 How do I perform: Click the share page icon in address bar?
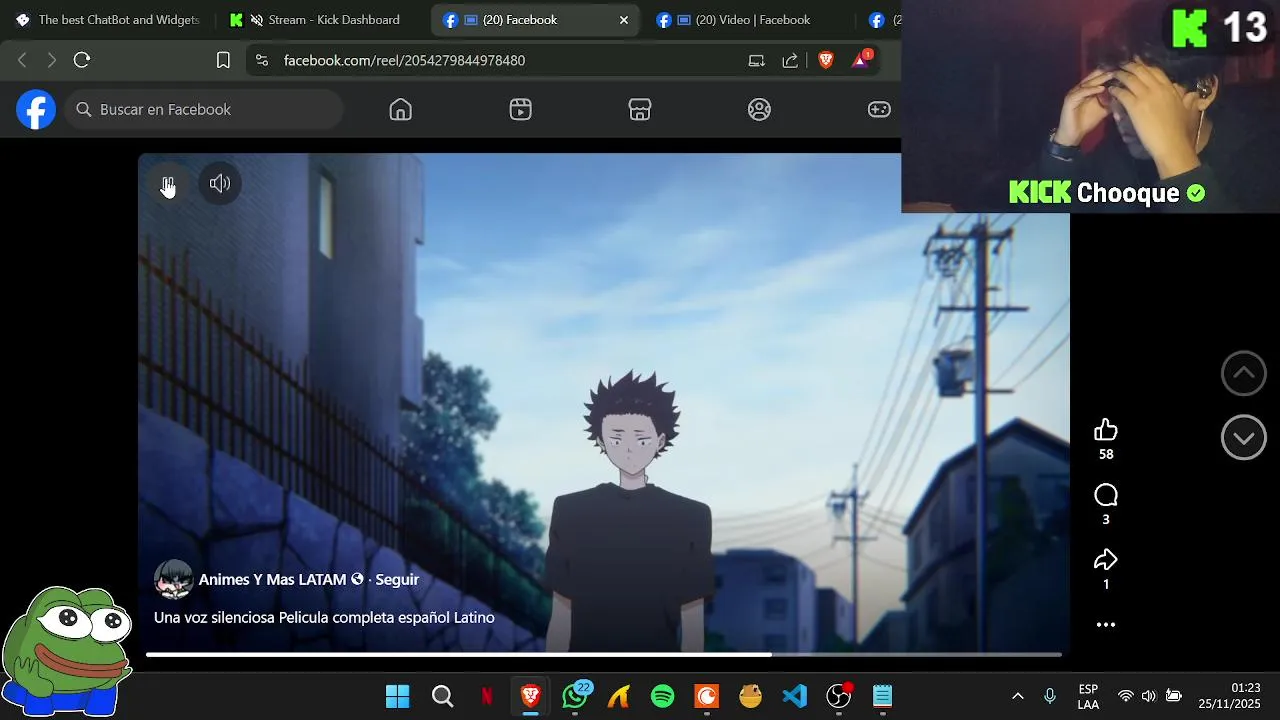[x=790, y=61]
